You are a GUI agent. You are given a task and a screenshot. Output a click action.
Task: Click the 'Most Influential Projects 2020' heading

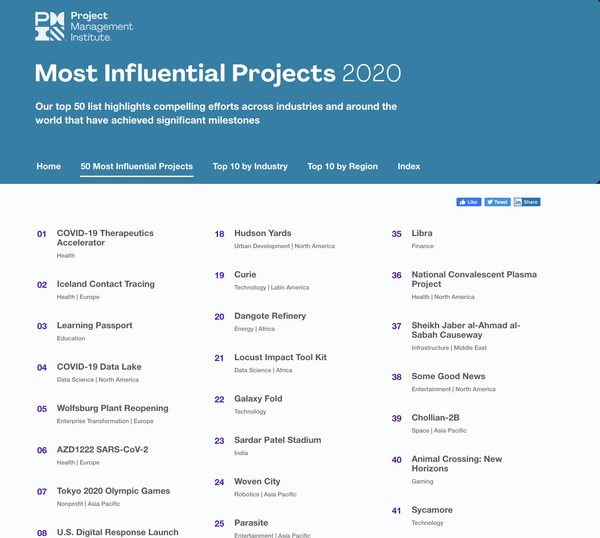pyautogui.click(x=218, y=73)
